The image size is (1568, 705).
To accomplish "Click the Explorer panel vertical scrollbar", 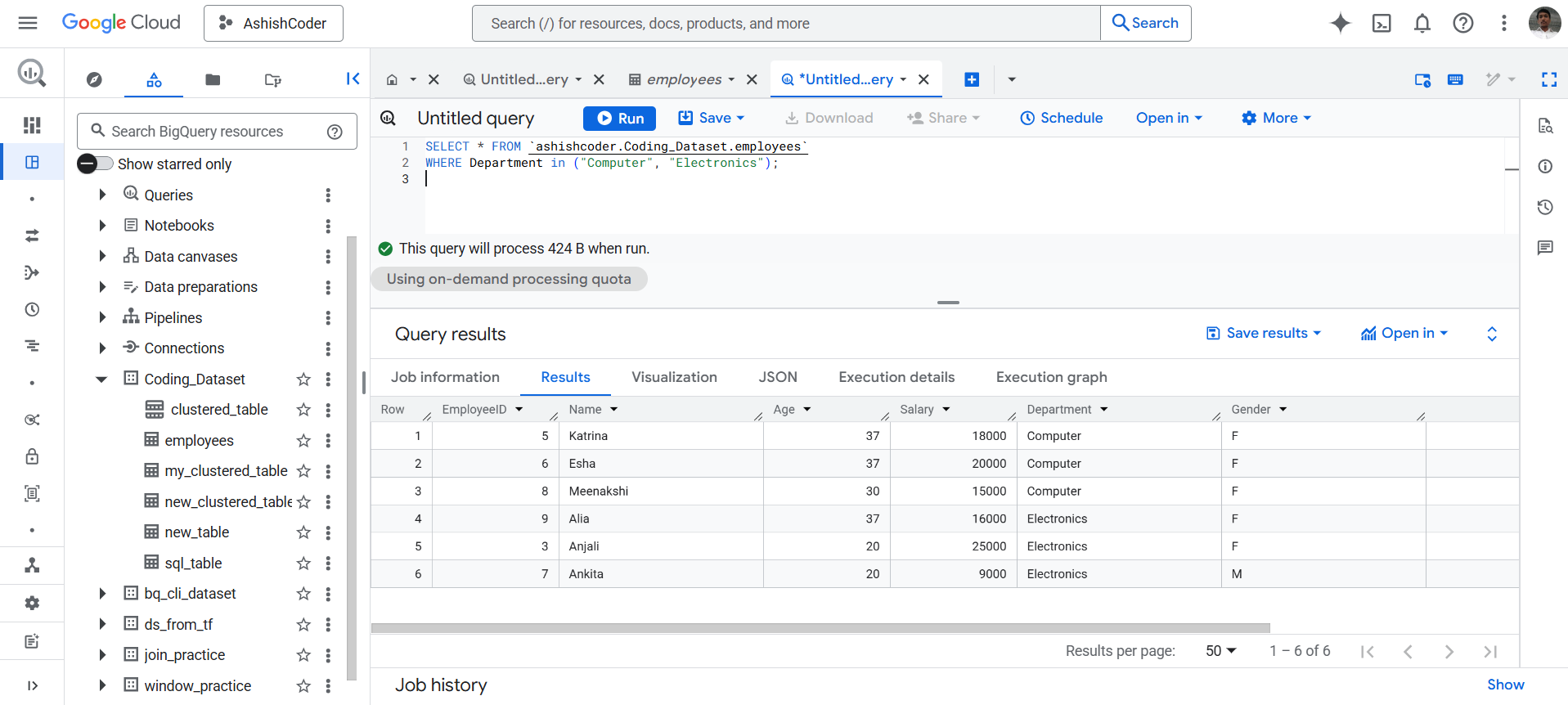I will [352, 458].
